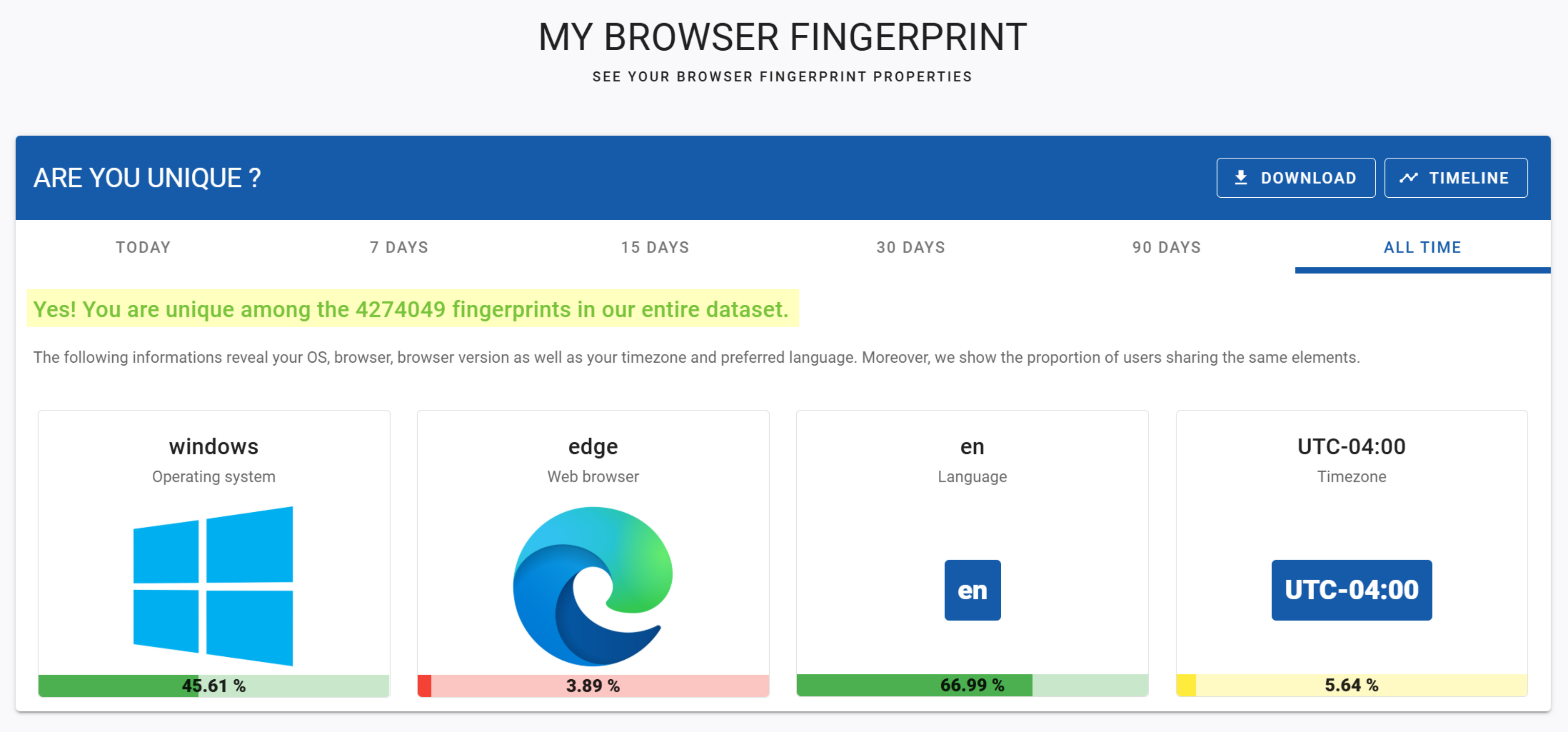The height and width of the screenshot is (732, 1568).
Task: Click the highlighted unique fingerprint message
Action: [x=412, y=309]
